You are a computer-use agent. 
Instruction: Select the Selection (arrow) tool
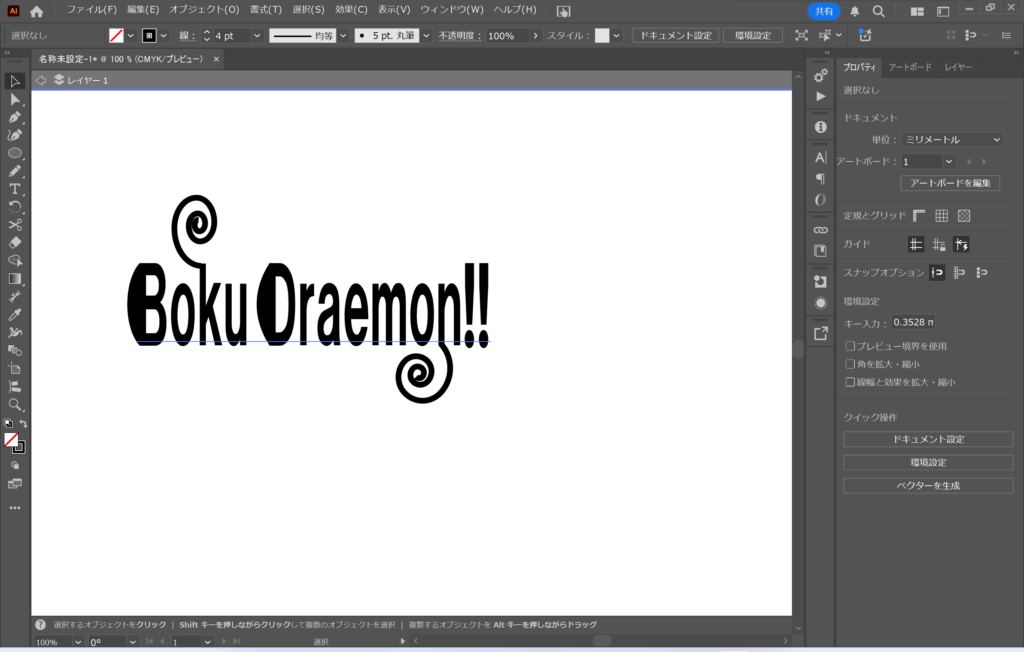14,81
